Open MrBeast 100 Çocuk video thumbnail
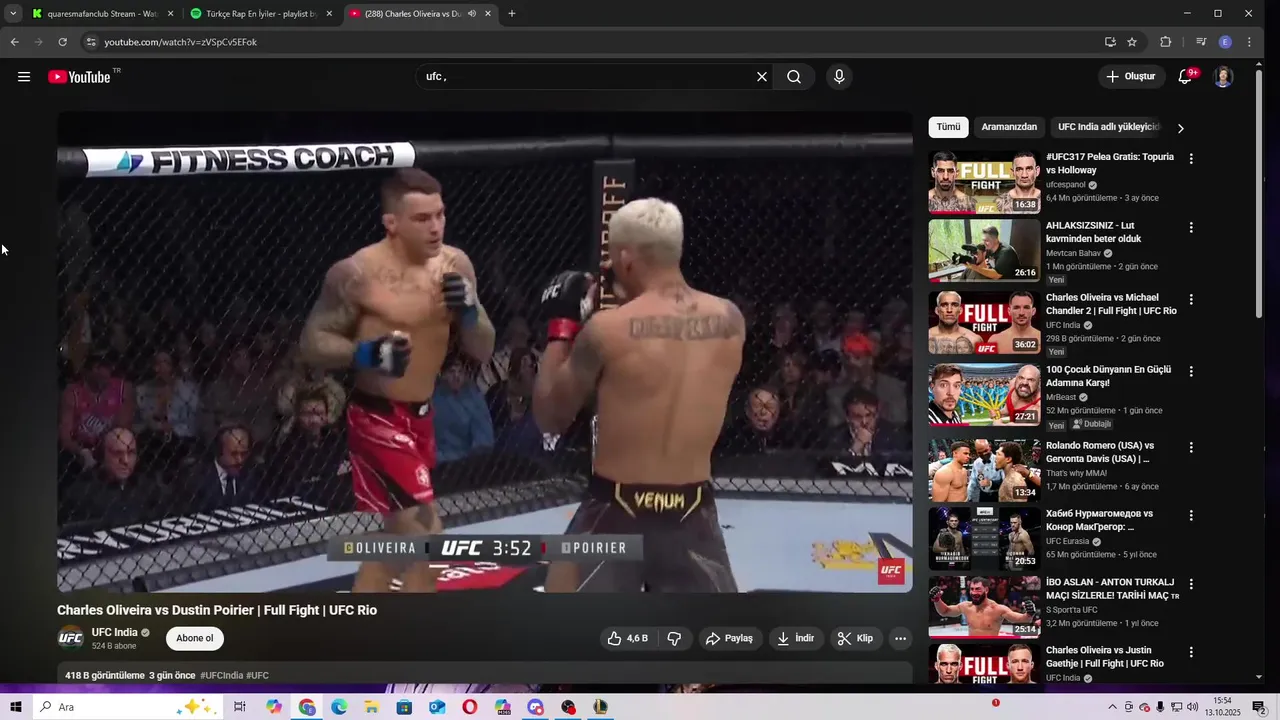The image size is (1280, 720). 984,394
